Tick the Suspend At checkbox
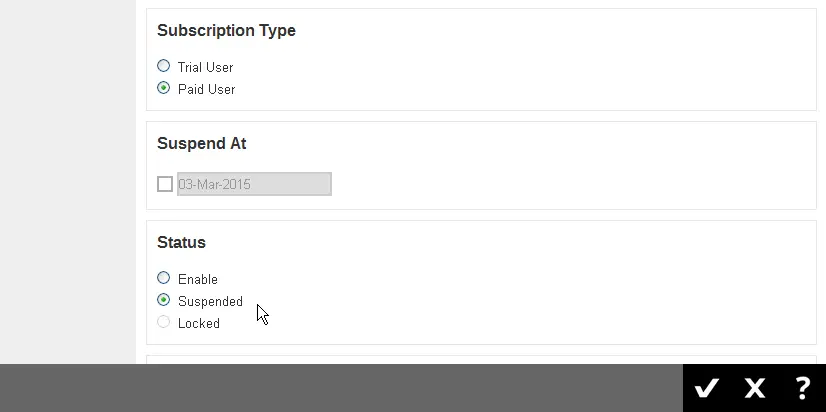This screenshot has width=826, height=412. pyautogui.click(x=165, y=184)
